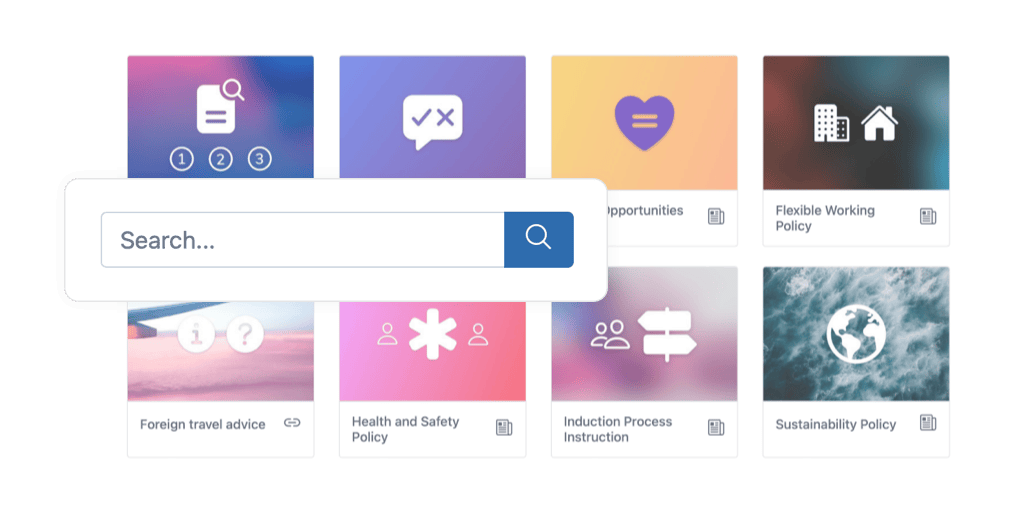
Task: Select the globe ocean thumbnail
Action: pyautogui.click(x=856, y=334)
